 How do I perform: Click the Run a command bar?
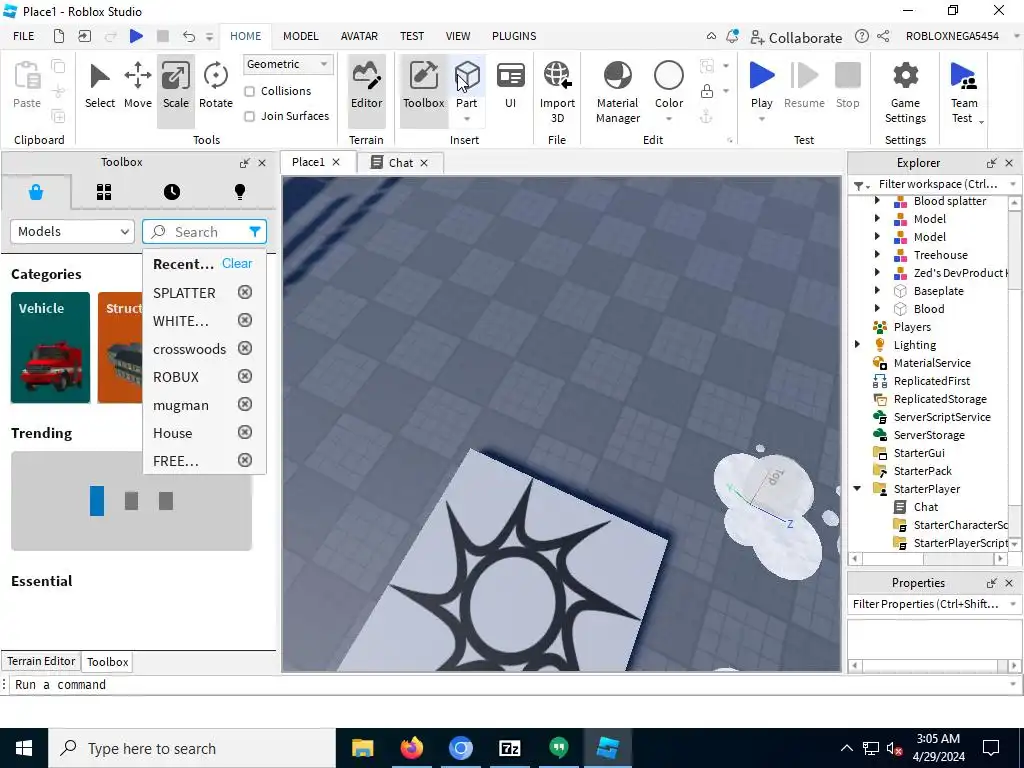(509, 684)
